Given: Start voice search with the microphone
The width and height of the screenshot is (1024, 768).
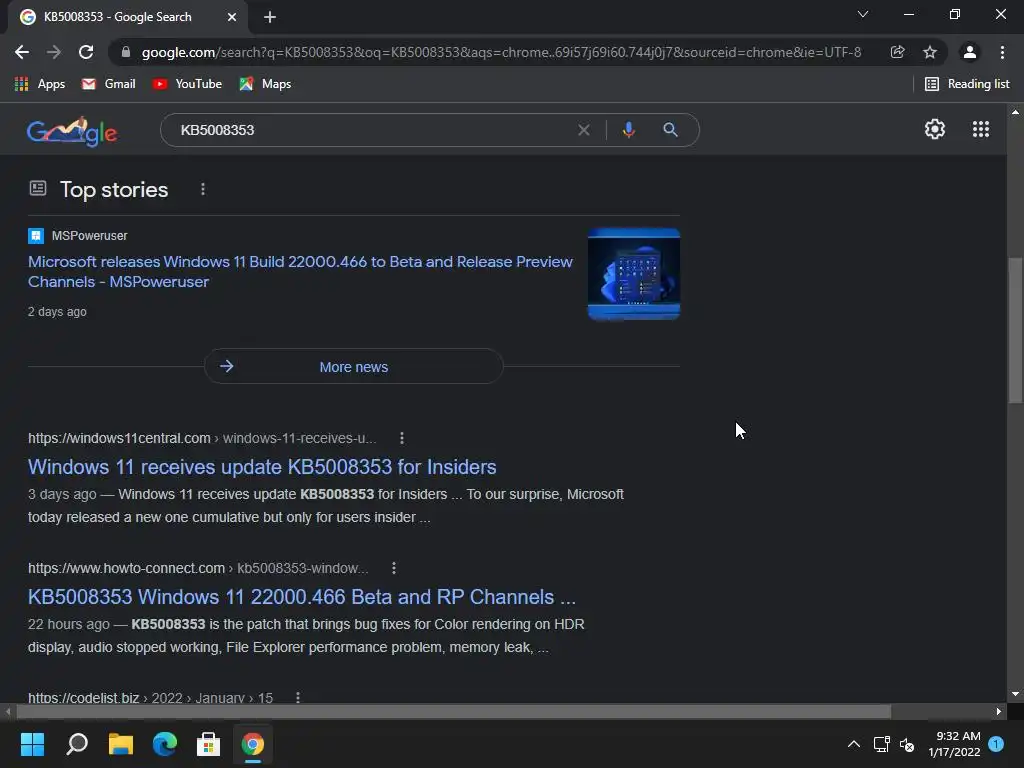Looking at the screenshot, I should tap(629, 130).
